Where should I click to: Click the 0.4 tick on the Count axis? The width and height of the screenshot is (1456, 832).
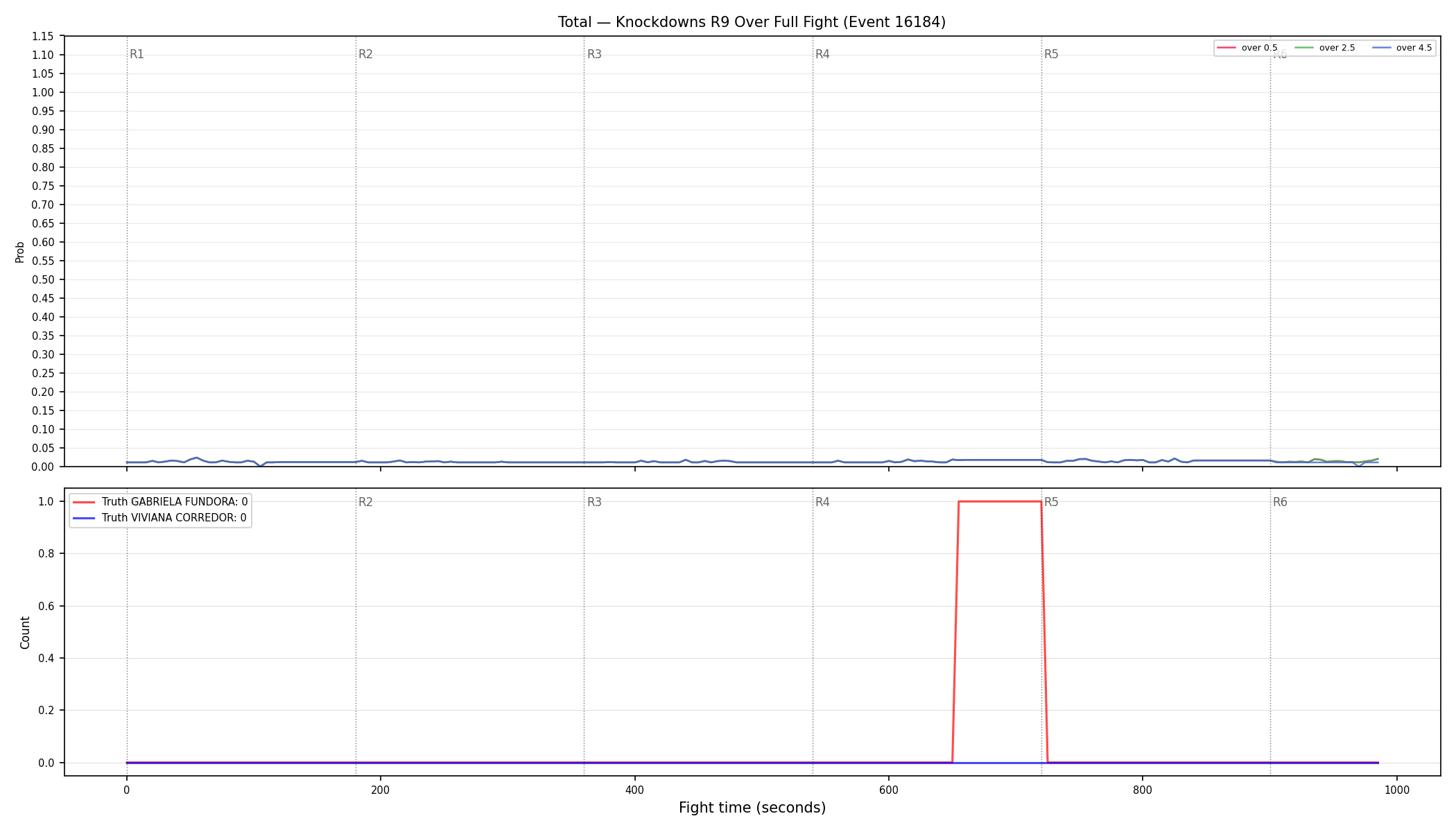(x=46, y=659)
